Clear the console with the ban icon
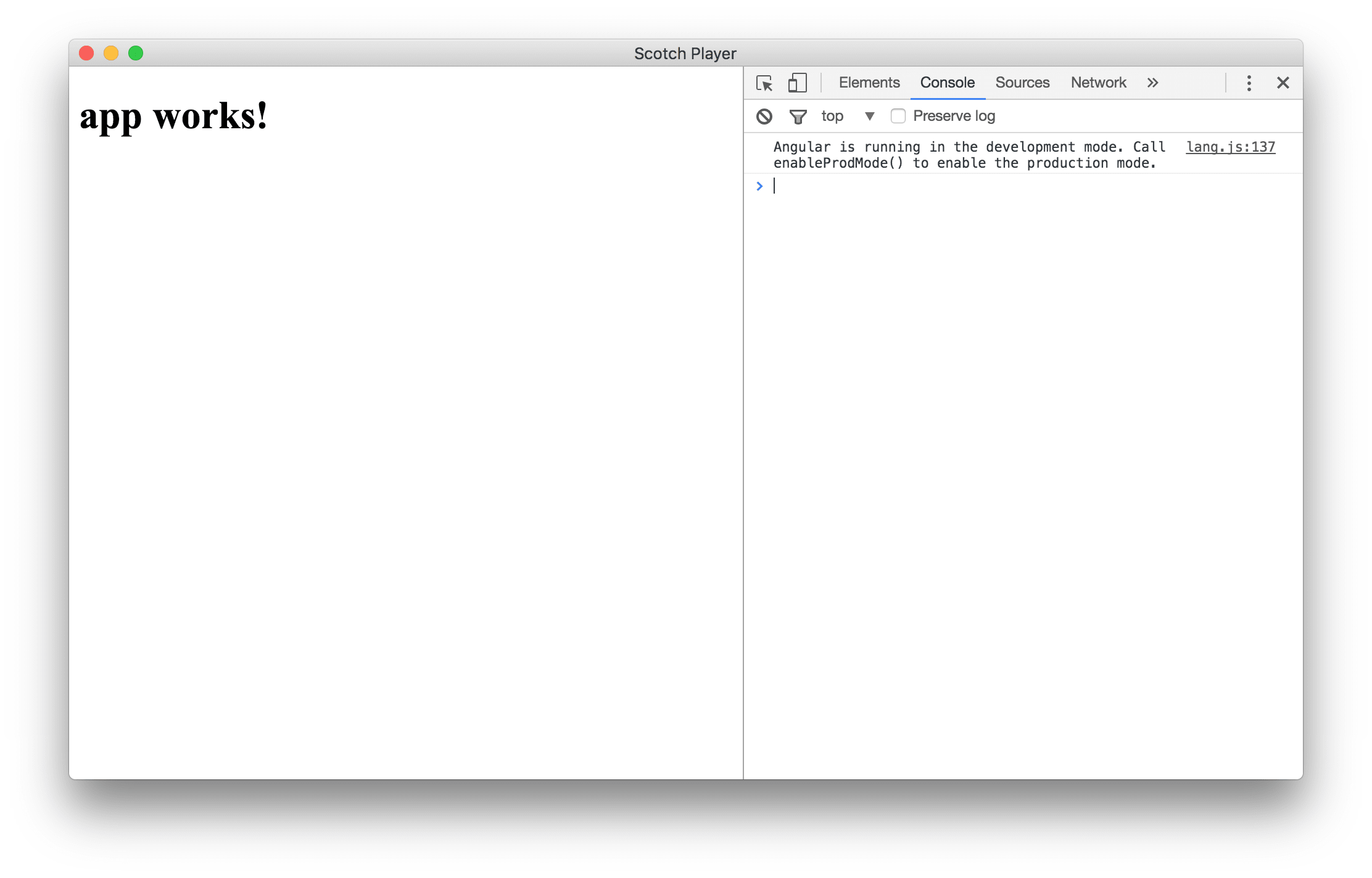The image size is (1372, 878). pos(764,117)
